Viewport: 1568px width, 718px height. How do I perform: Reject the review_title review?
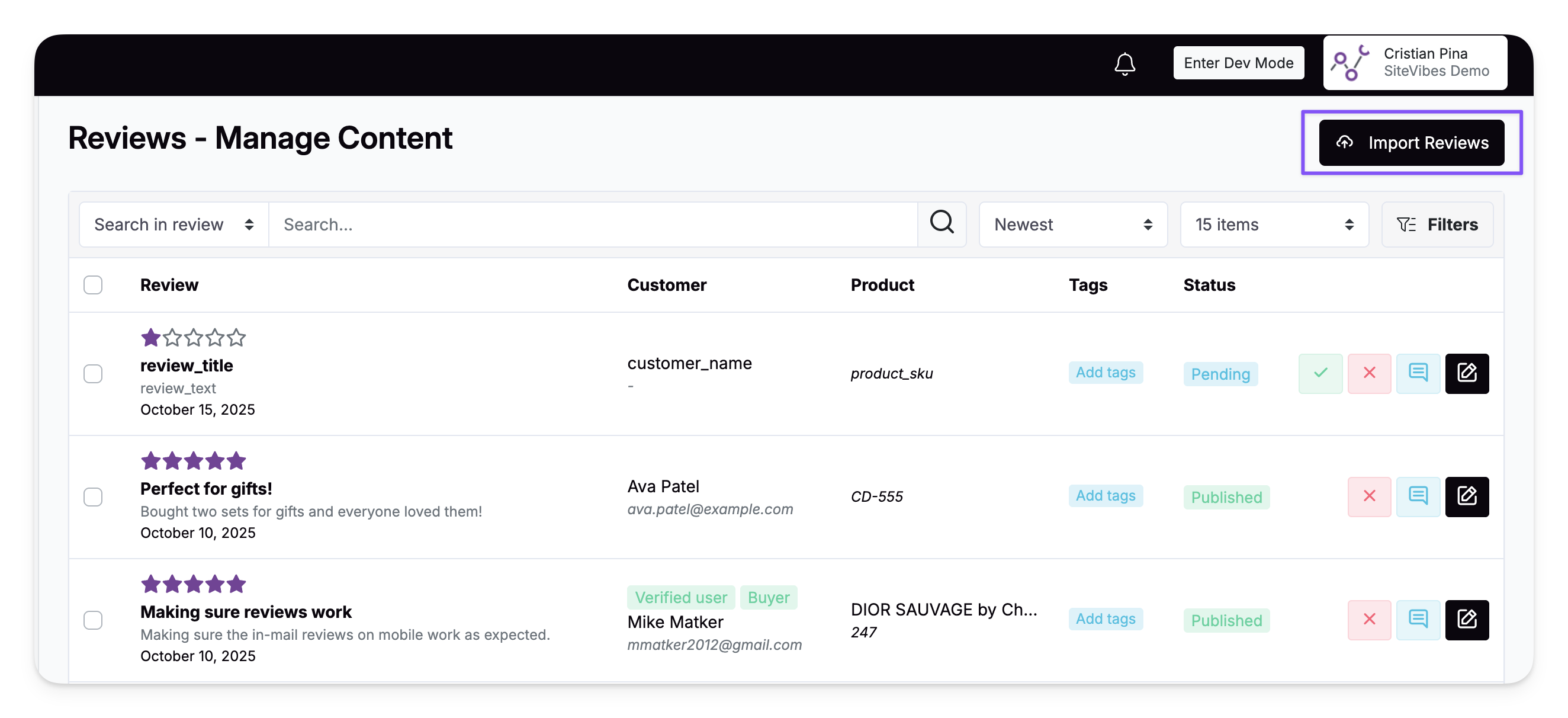1368,373
